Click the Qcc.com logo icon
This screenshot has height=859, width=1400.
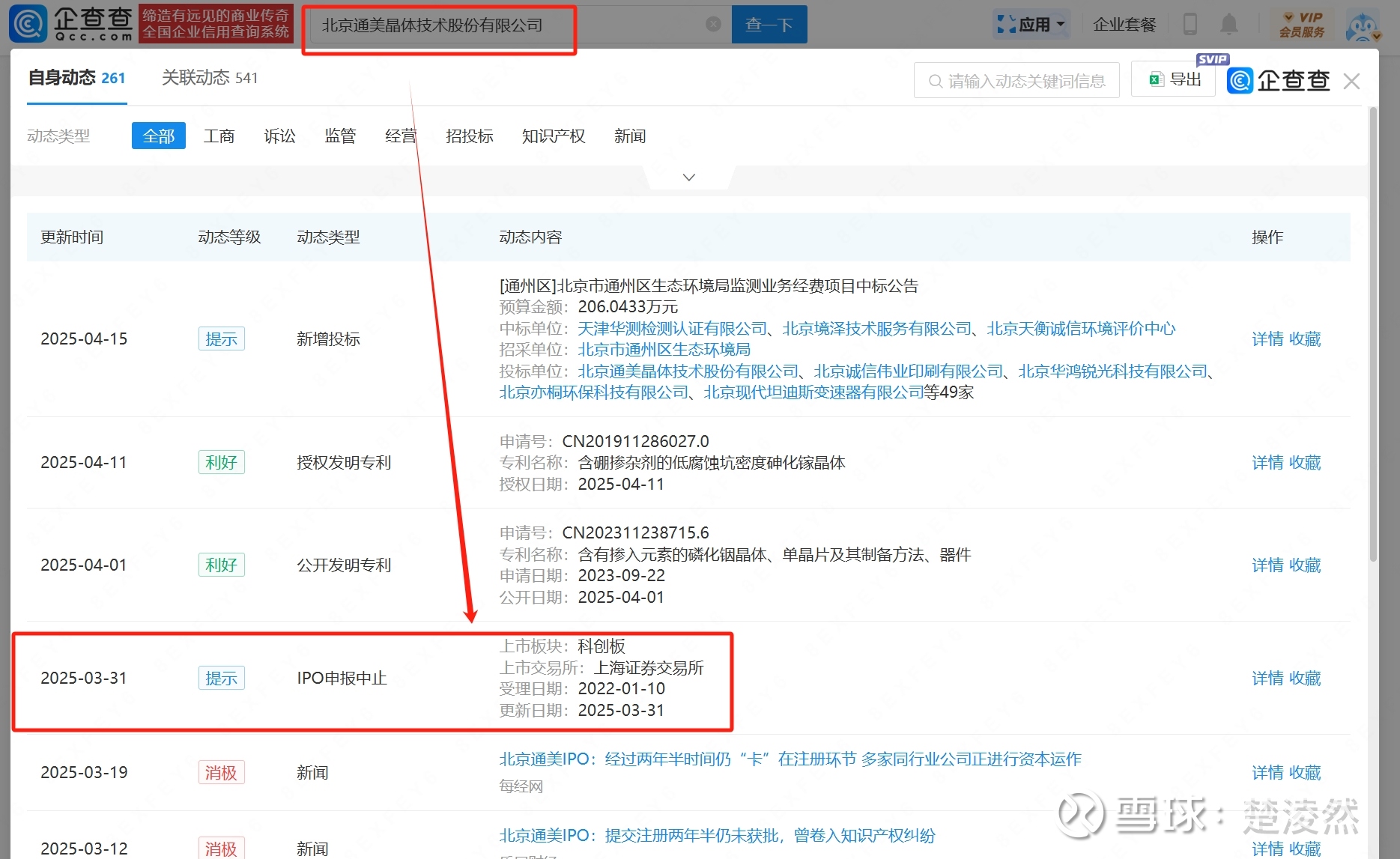pyautogui.click(x=28, y=24)
